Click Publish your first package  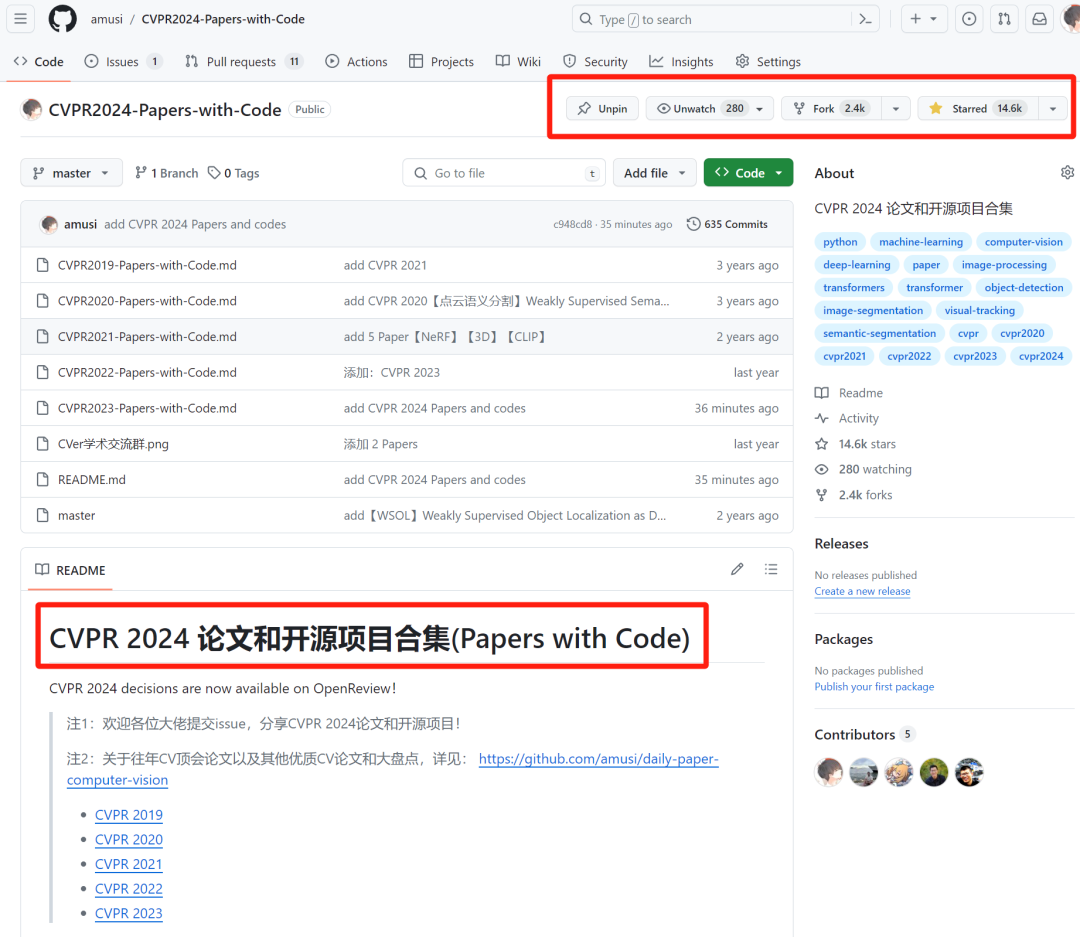click(x=875, y=686)
